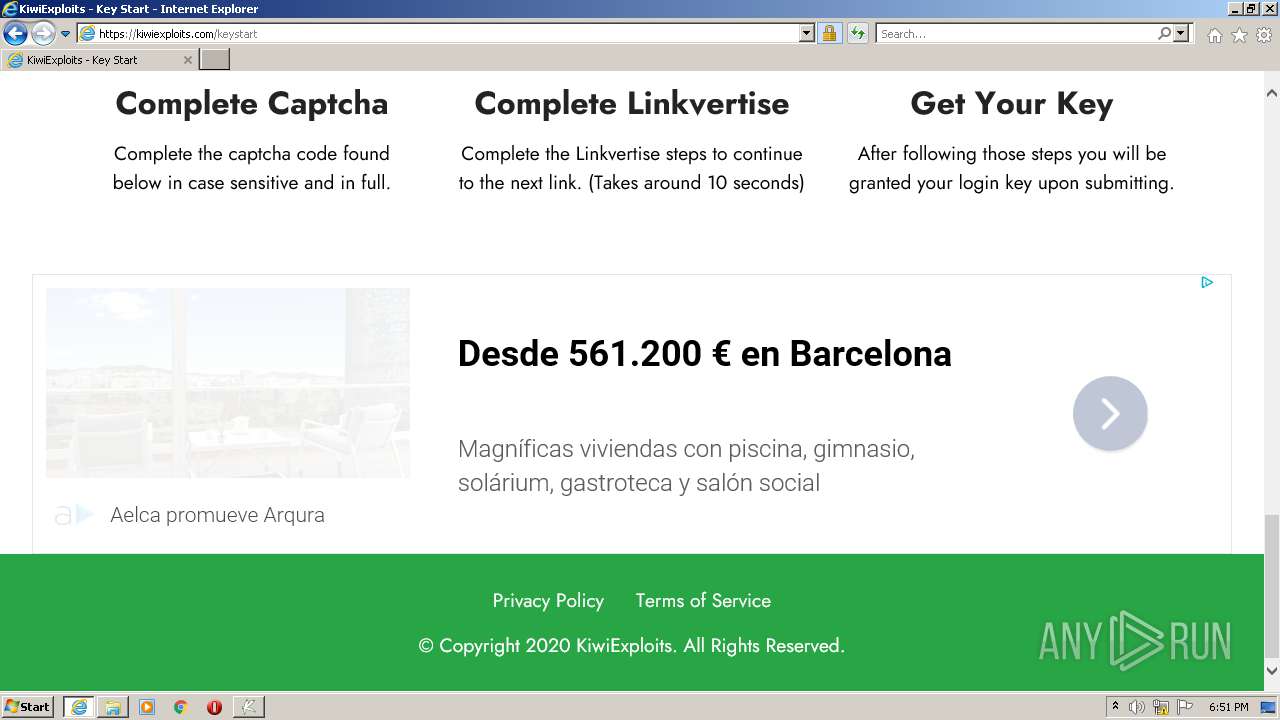Close the KiwiExploits tab

coord(187,60)
